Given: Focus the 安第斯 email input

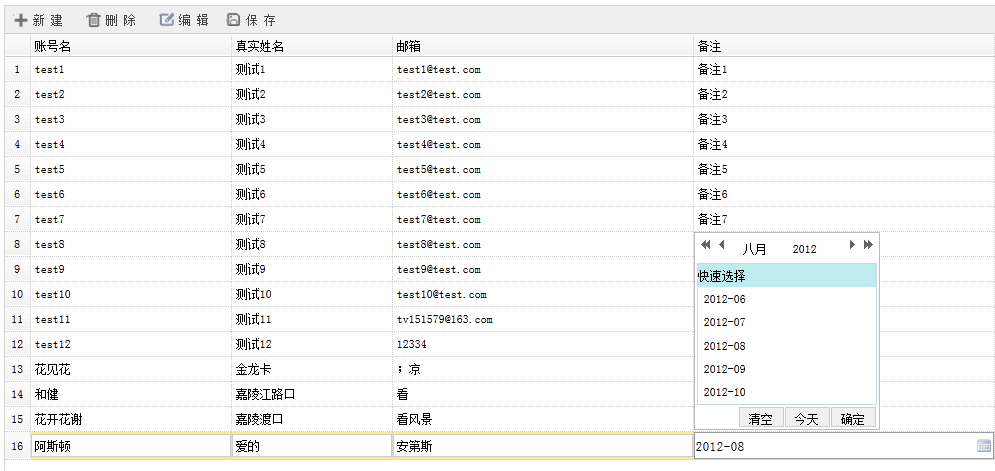Looking at the screenshot, I should coord(543,447).
